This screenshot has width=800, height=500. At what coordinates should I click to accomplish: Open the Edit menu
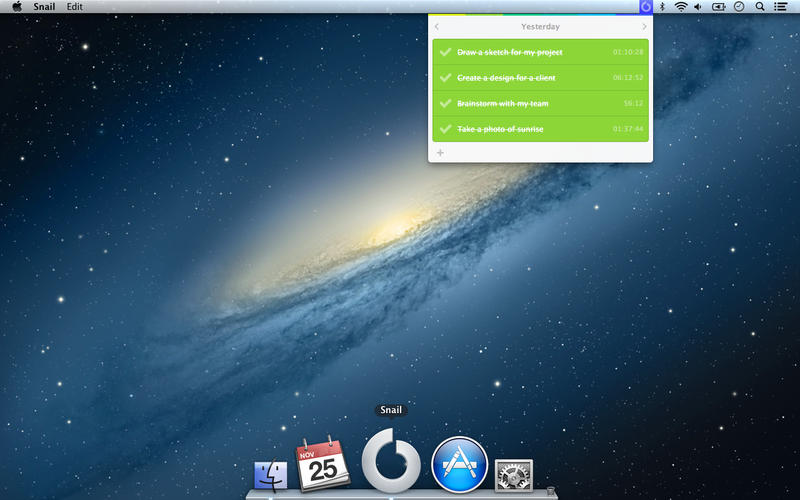pos(75,6)
